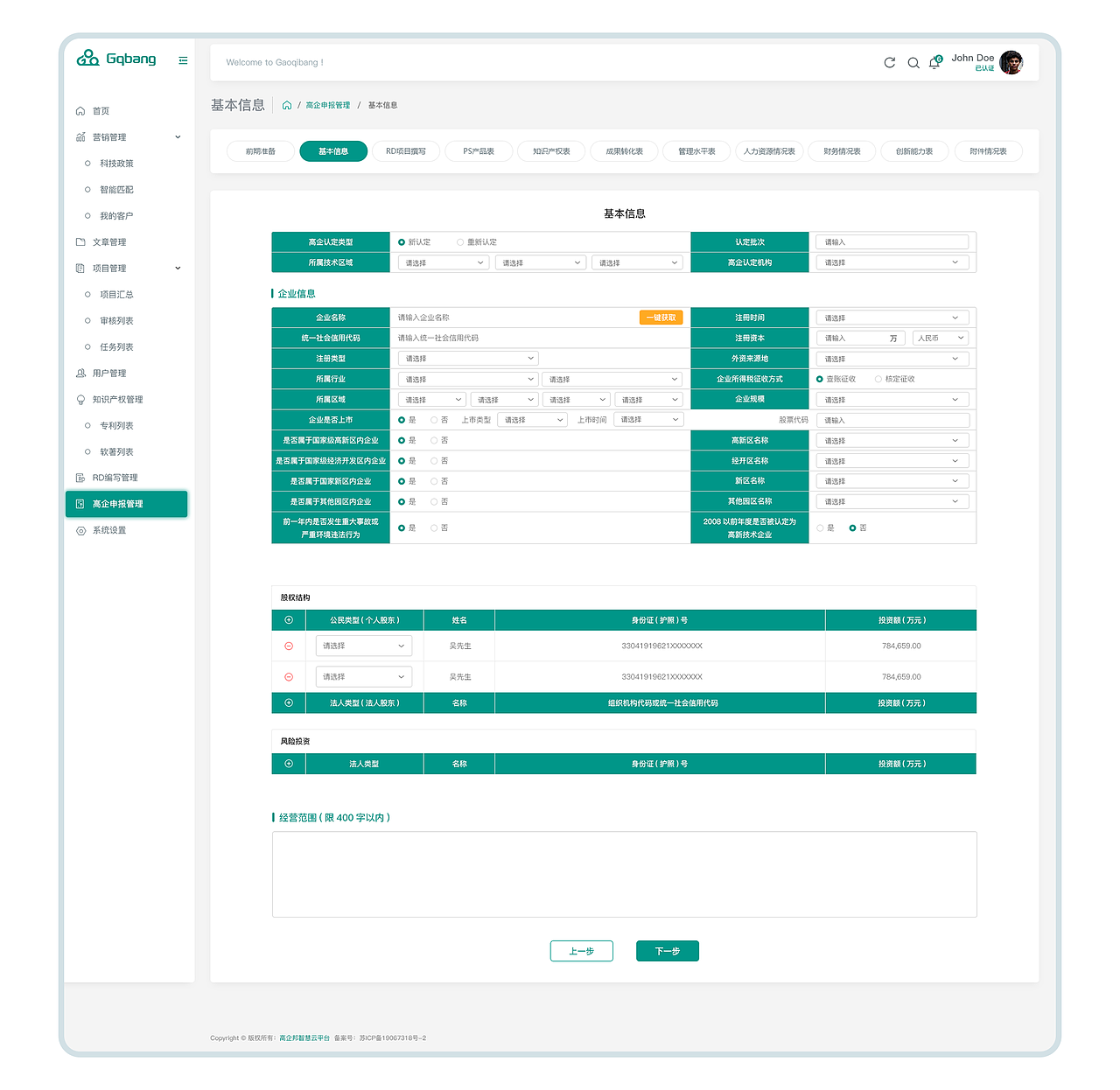The height and width of the screenshot is (1090, 1120).
Task: Click the 认定批次 input field
Action: coord(892,242)
